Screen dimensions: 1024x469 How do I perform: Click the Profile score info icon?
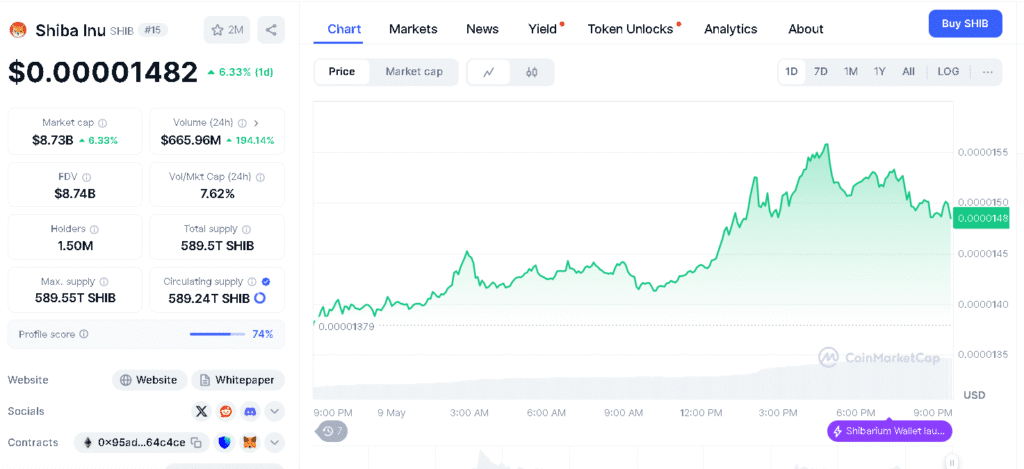click(84, 334)
